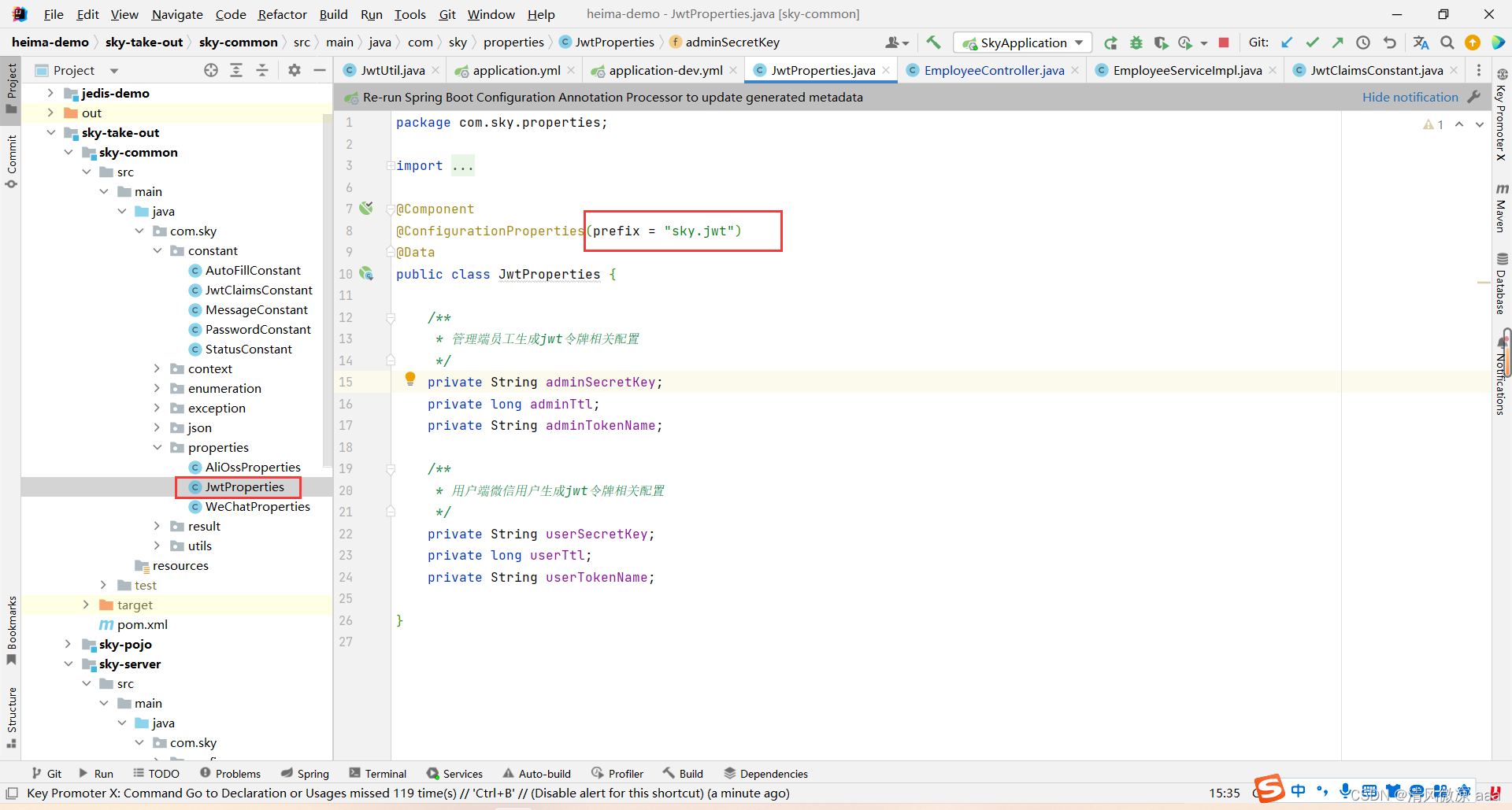Open Project panel settings gear
The image size is (1512, 810).
coord(295,70)
